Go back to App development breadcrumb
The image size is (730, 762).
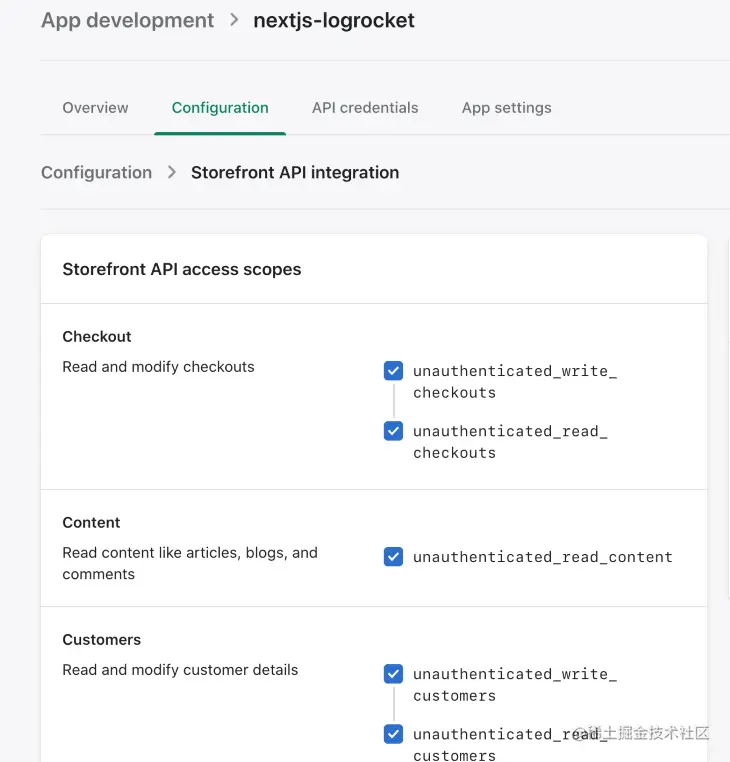[x=127, y=20]
